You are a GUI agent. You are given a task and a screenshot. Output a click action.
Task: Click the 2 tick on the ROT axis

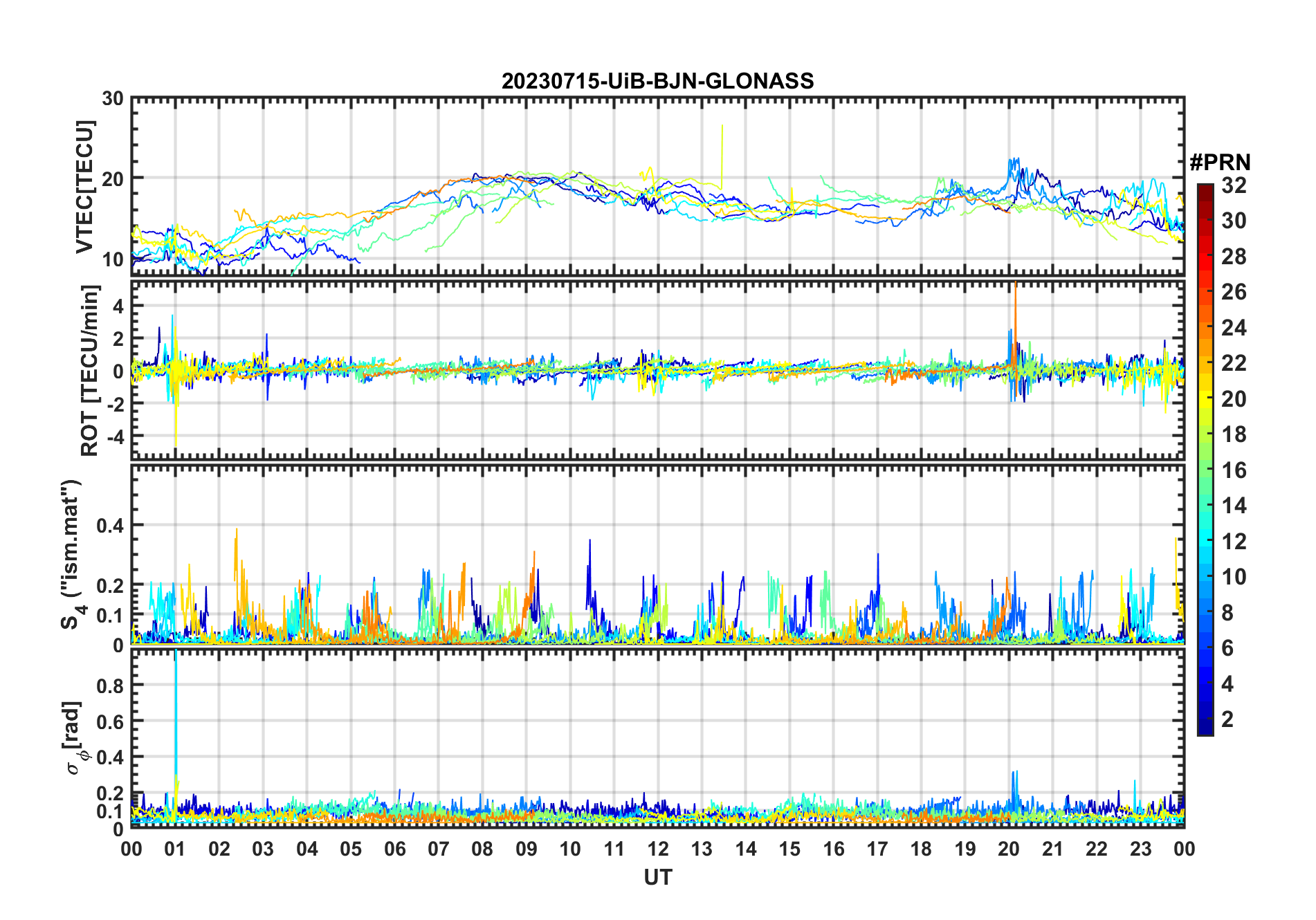tap(118, 338)
